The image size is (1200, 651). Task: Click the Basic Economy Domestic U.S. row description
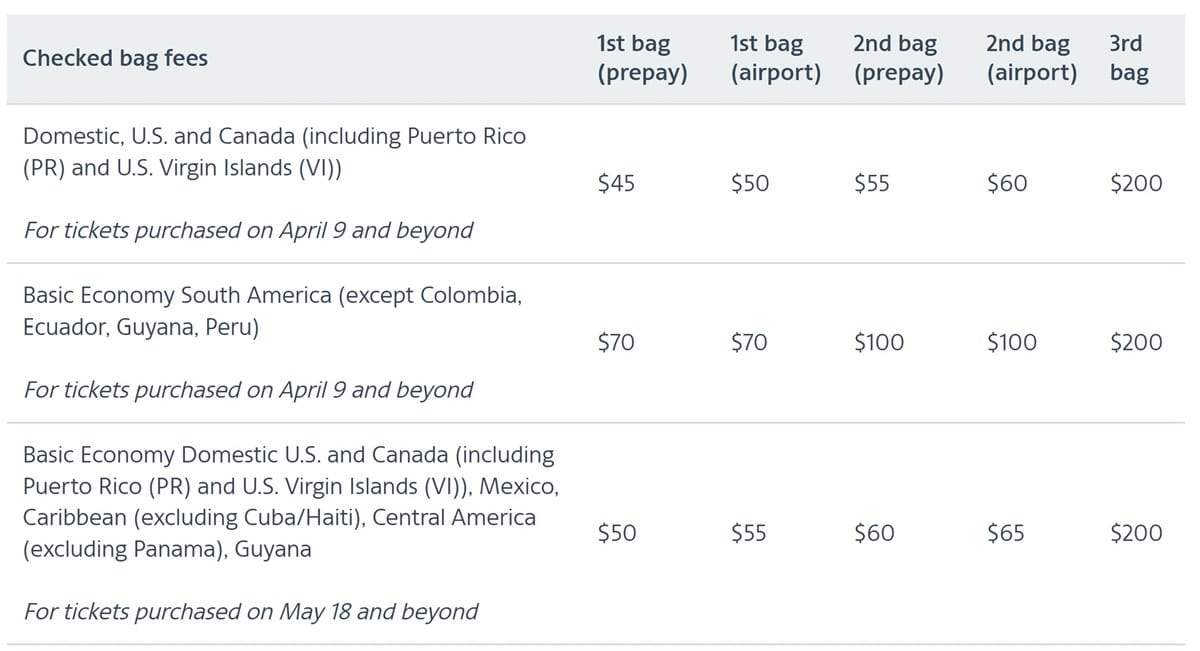point(290,502)
